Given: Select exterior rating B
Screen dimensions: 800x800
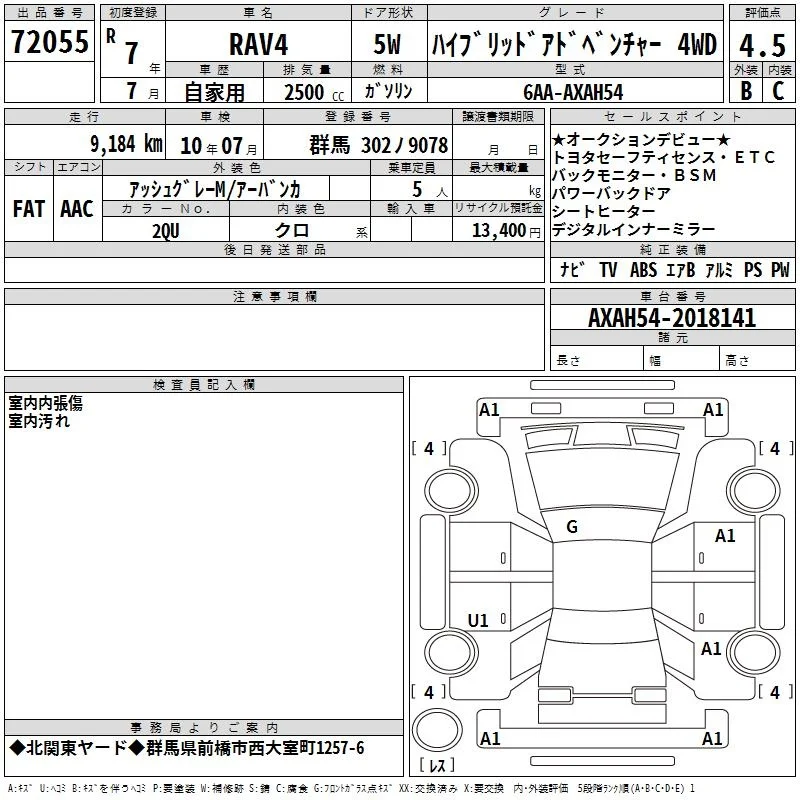Looking at the screenshot, I should 746,90.
